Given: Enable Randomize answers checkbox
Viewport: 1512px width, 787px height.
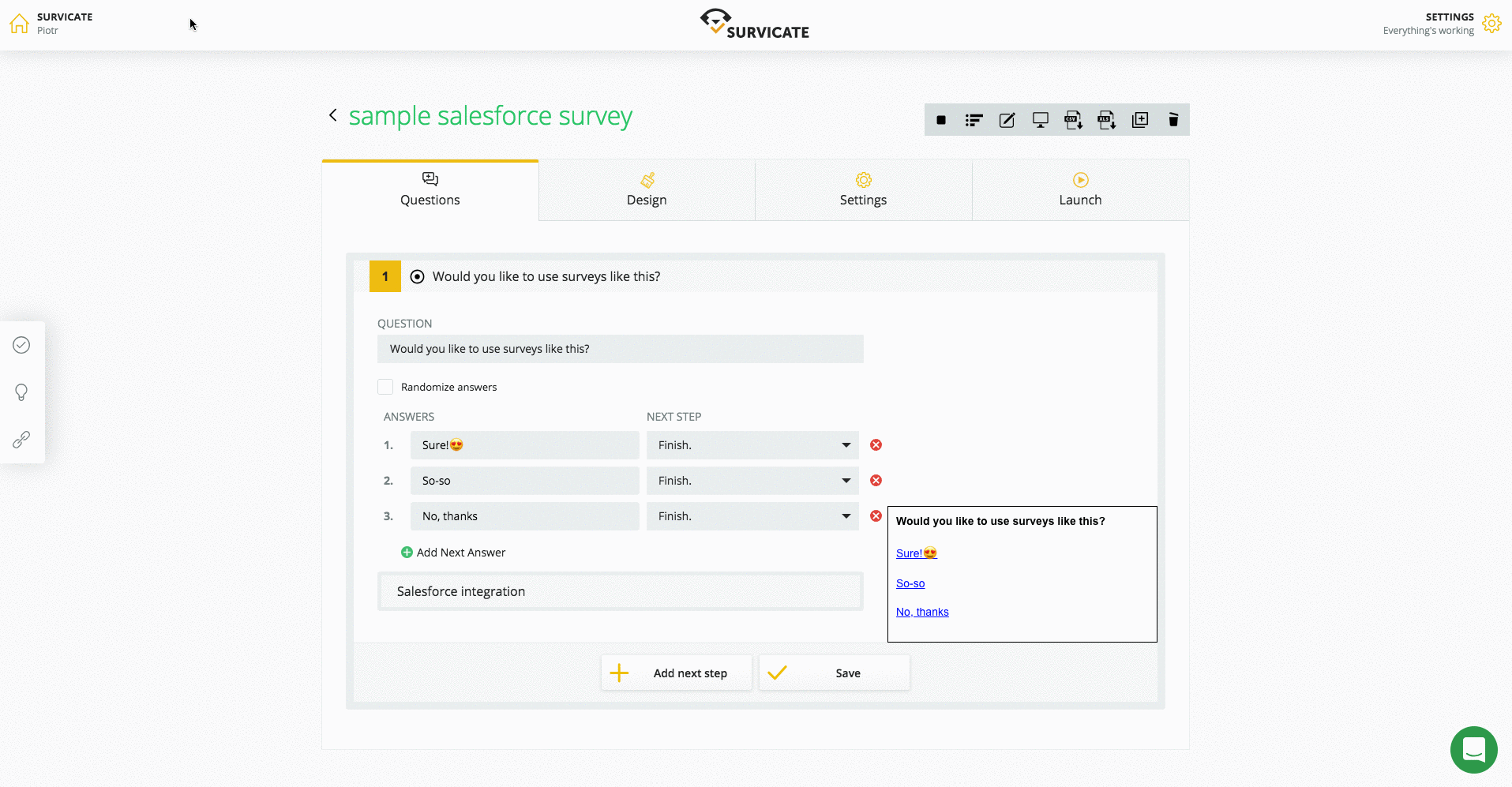Looking at the screenshot, I should pyautogui.click(x=385, y=387).
